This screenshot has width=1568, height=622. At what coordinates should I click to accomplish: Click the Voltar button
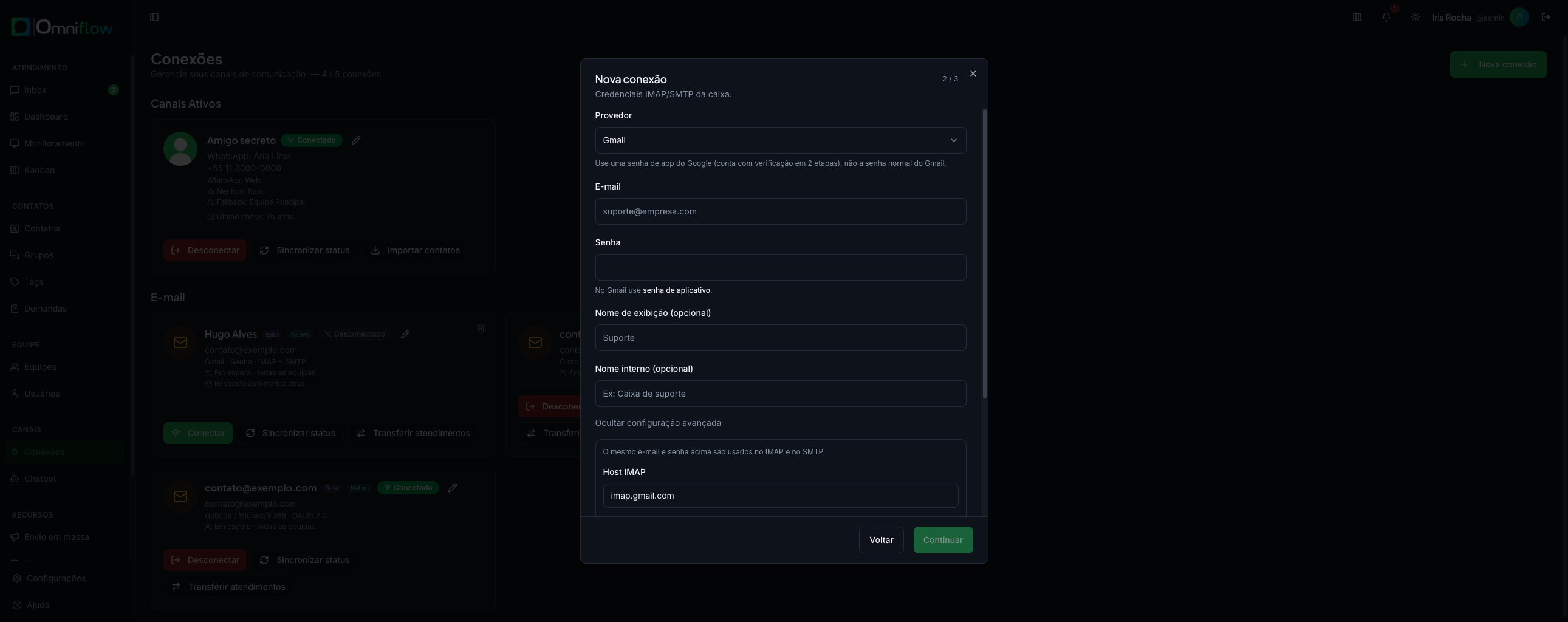click(881, 540)
